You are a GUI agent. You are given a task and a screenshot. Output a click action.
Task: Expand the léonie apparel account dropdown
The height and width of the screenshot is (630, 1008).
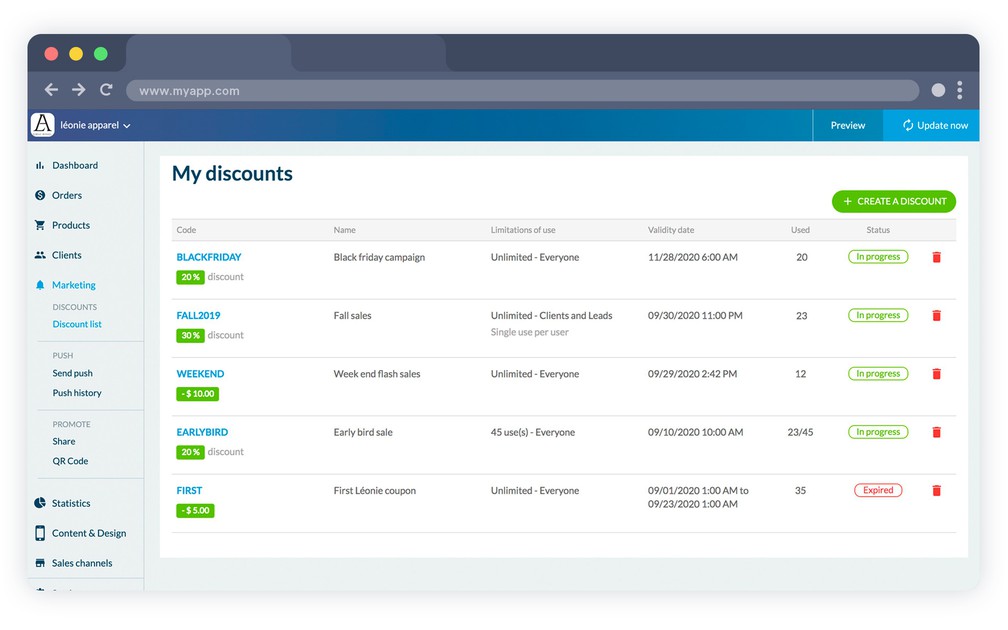pos(127,126)
